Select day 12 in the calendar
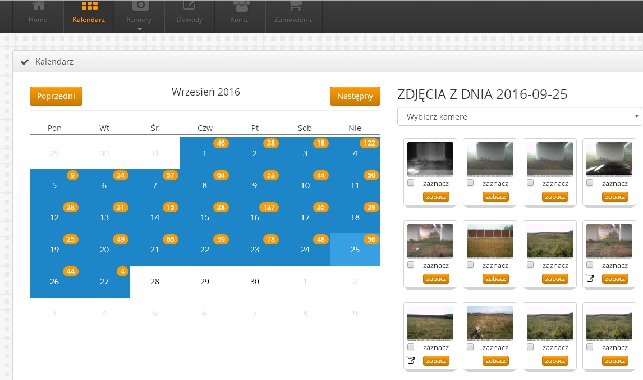Screen dimensions: 643x380 pos(54,217)
